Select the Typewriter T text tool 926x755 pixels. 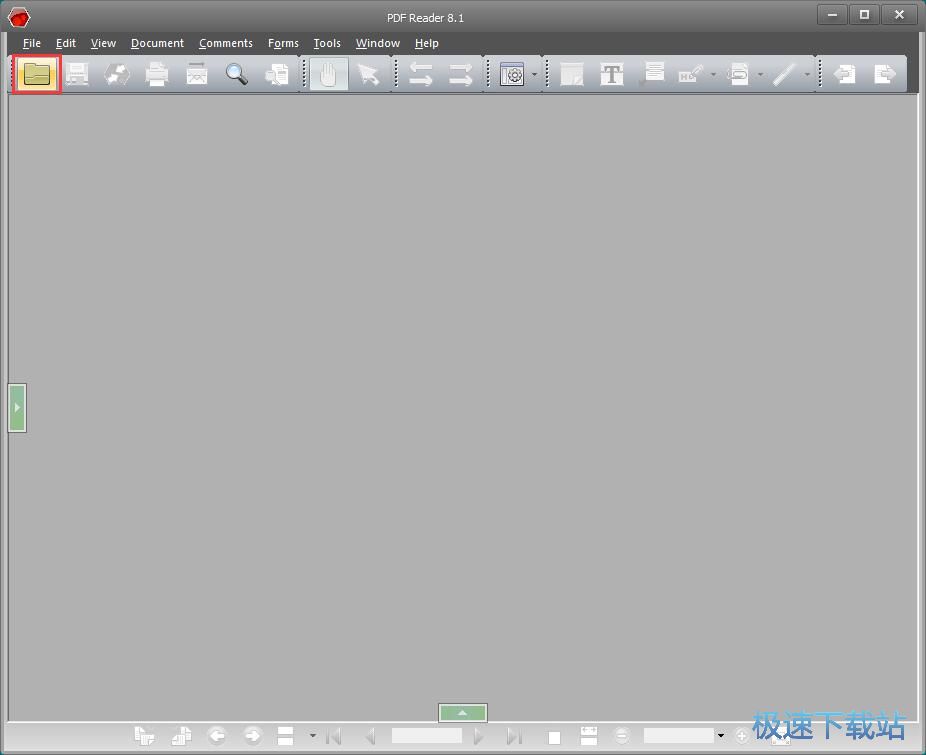[612, 74]
